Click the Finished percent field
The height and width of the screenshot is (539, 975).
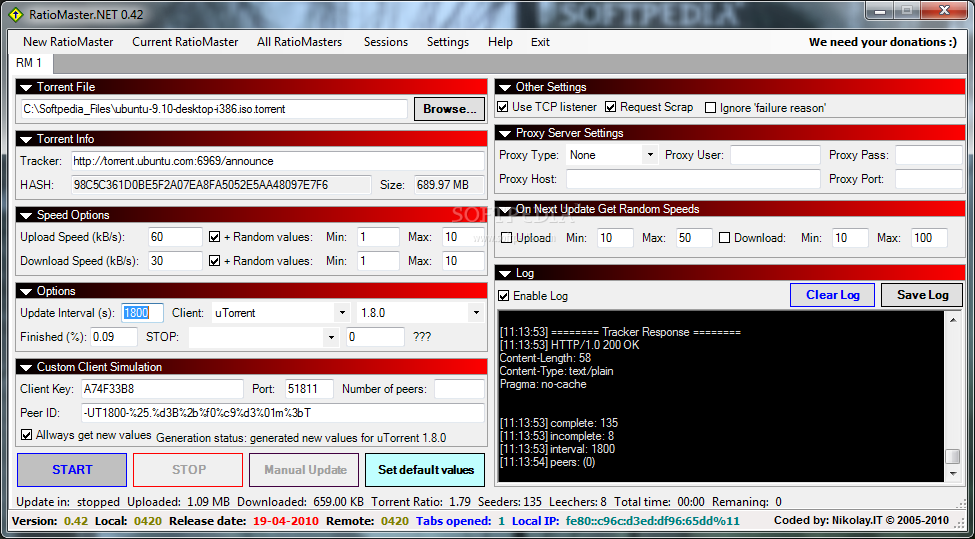[x=114, y=337]
